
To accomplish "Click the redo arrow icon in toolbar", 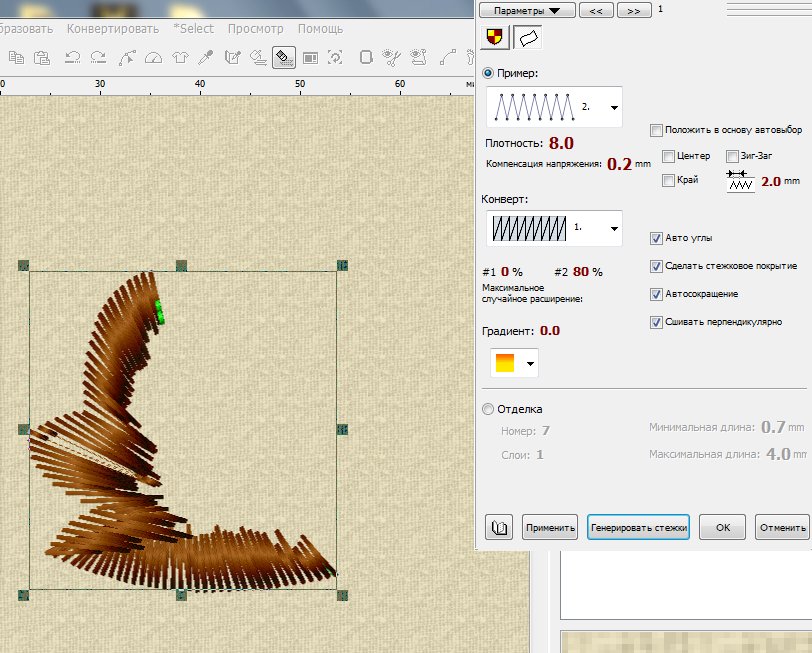I will click(x=99, y=57).
